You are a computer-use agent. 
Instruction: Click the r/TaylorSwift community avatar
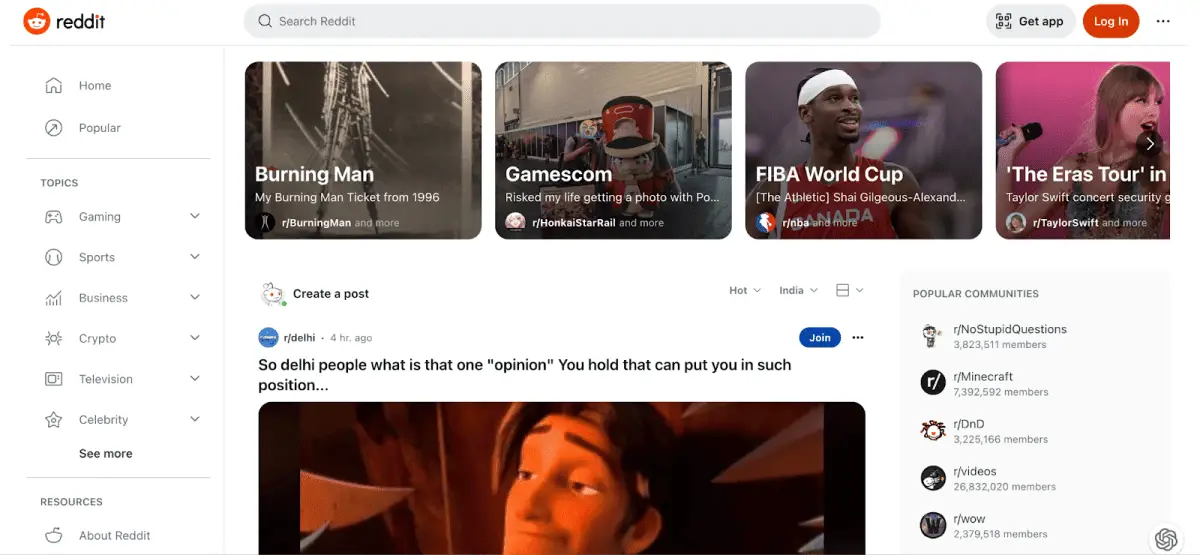[x=1016, y=222]
